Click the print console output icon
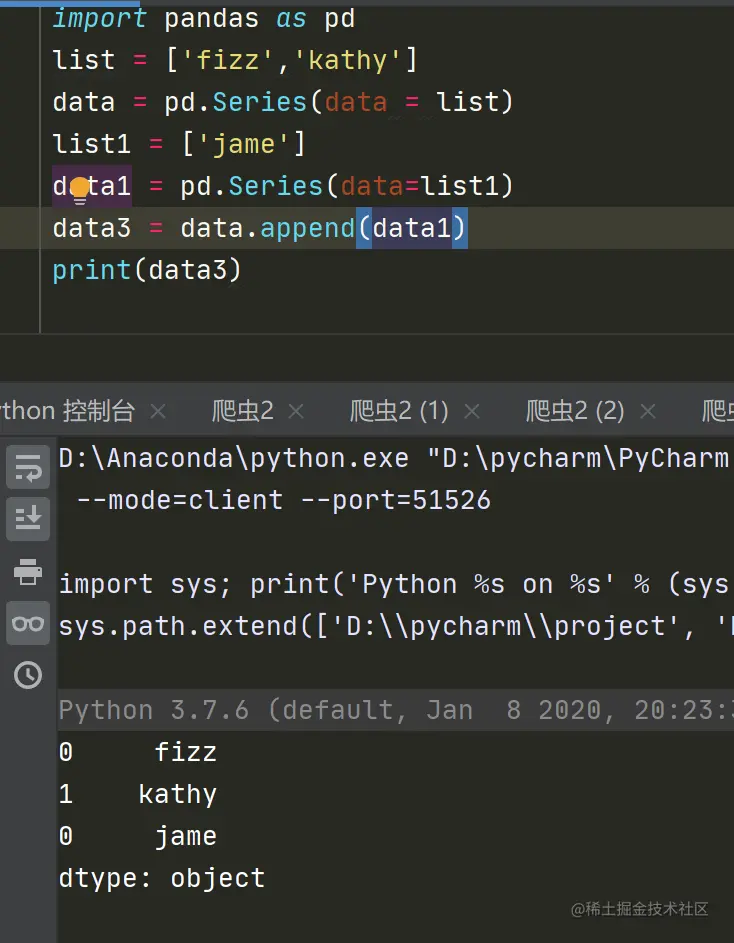 [28, 571]
